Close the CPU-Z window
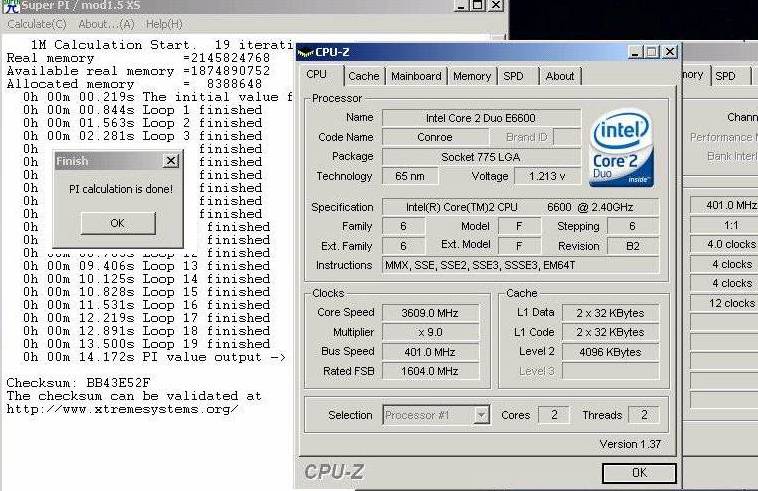The width and height of the screenshot is (758, 491). pos(670,51)
